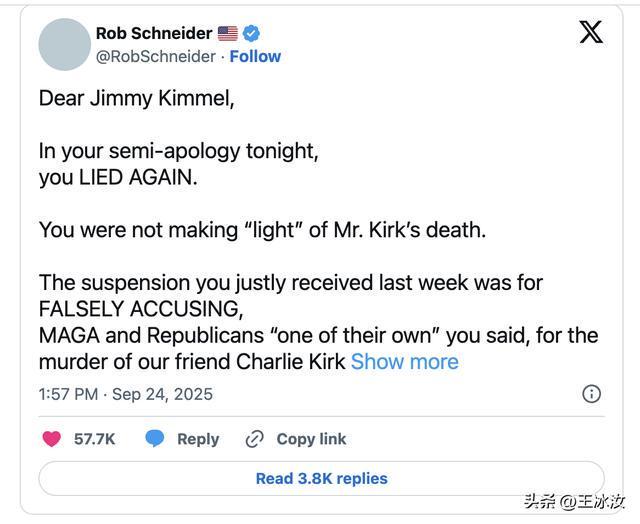Follow the RobSchneider account
The width and height of the screenshot is (640, 524).
point(255,56)
